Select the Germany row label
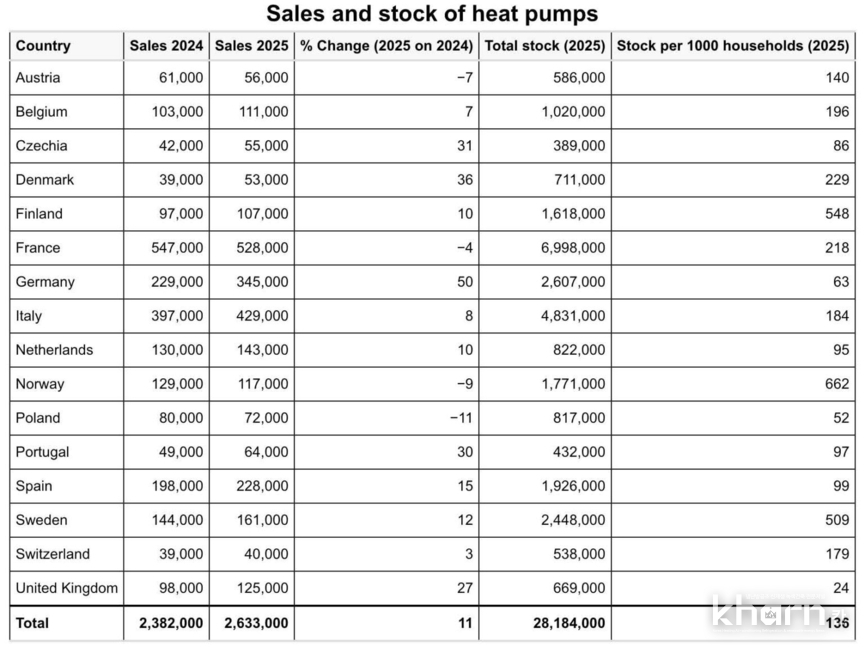This screenshot has width=865, height=647. (x=45, y=282)
